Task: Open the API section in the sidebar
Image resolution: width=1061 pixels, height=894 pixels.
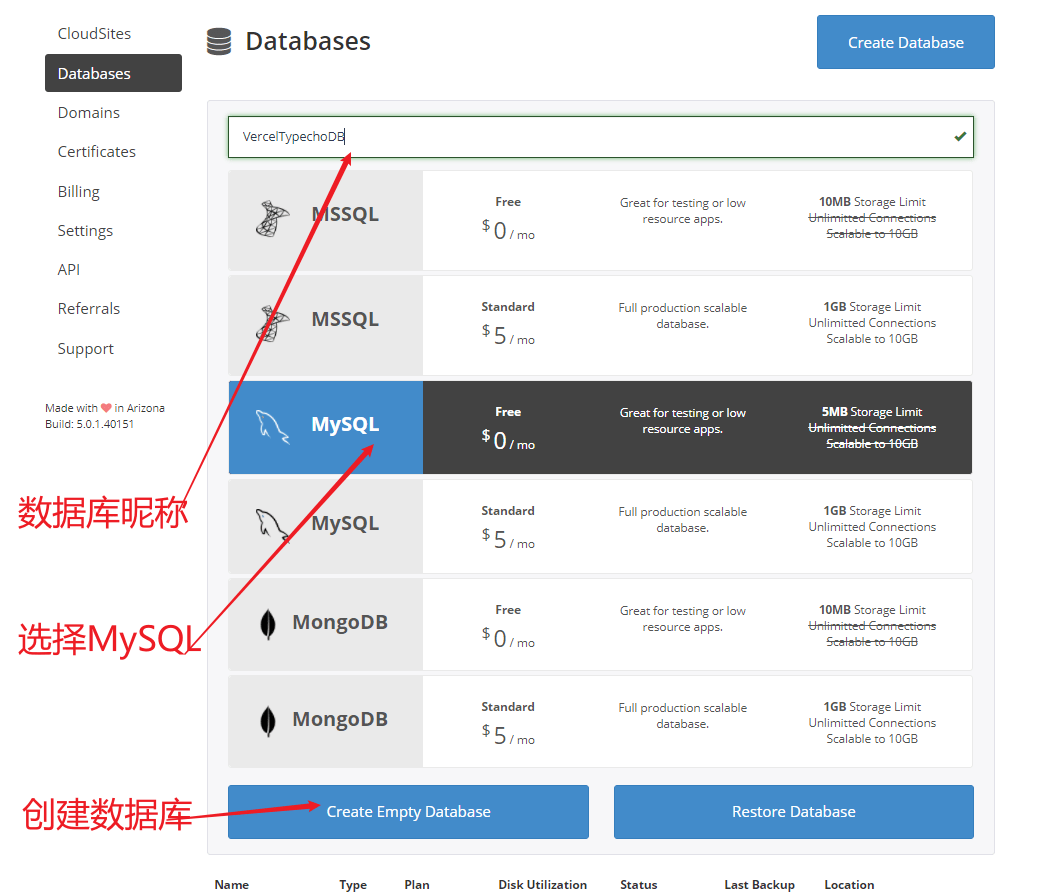Action: [x=68, y=269]
